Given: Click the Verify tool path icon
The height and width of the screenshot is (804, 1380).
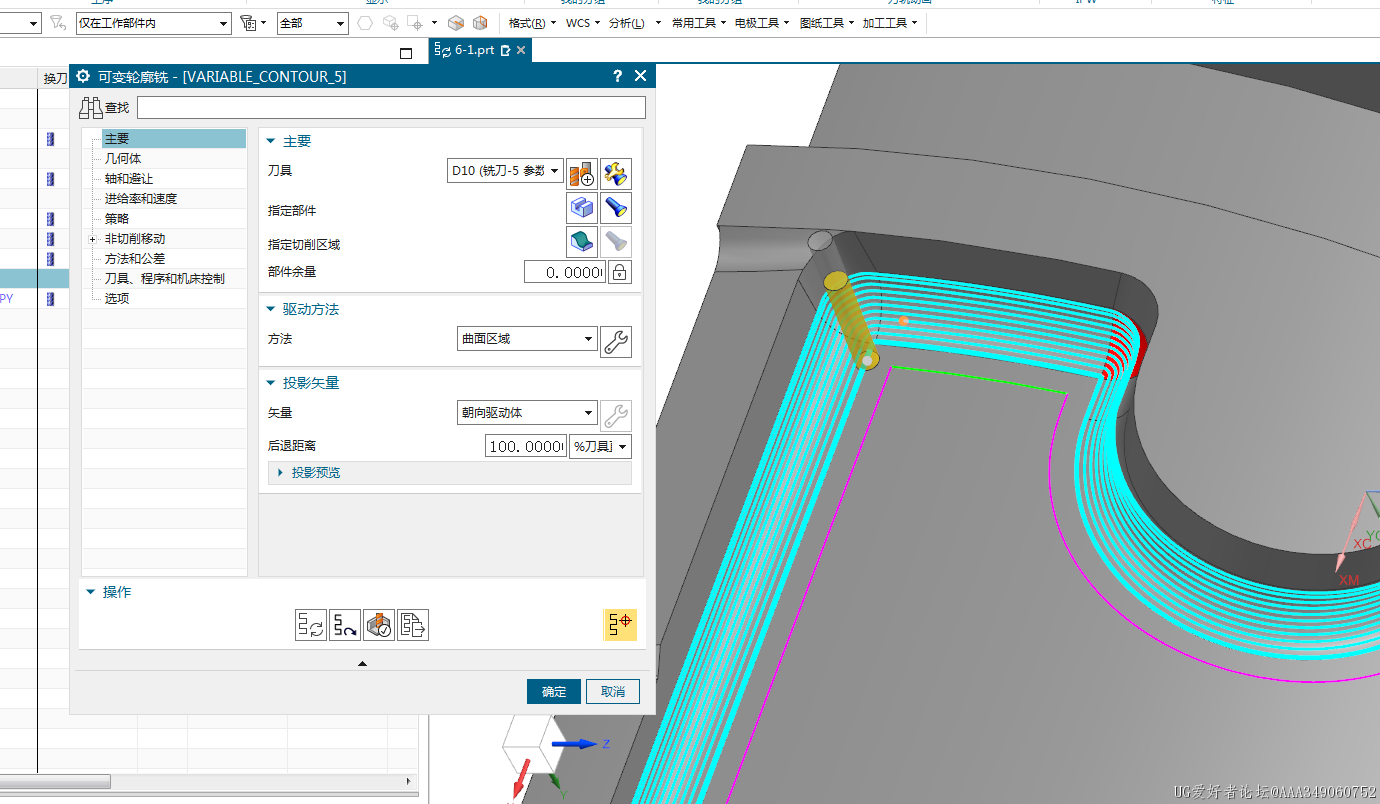Looking at the screenshot, I should [379, 625].
